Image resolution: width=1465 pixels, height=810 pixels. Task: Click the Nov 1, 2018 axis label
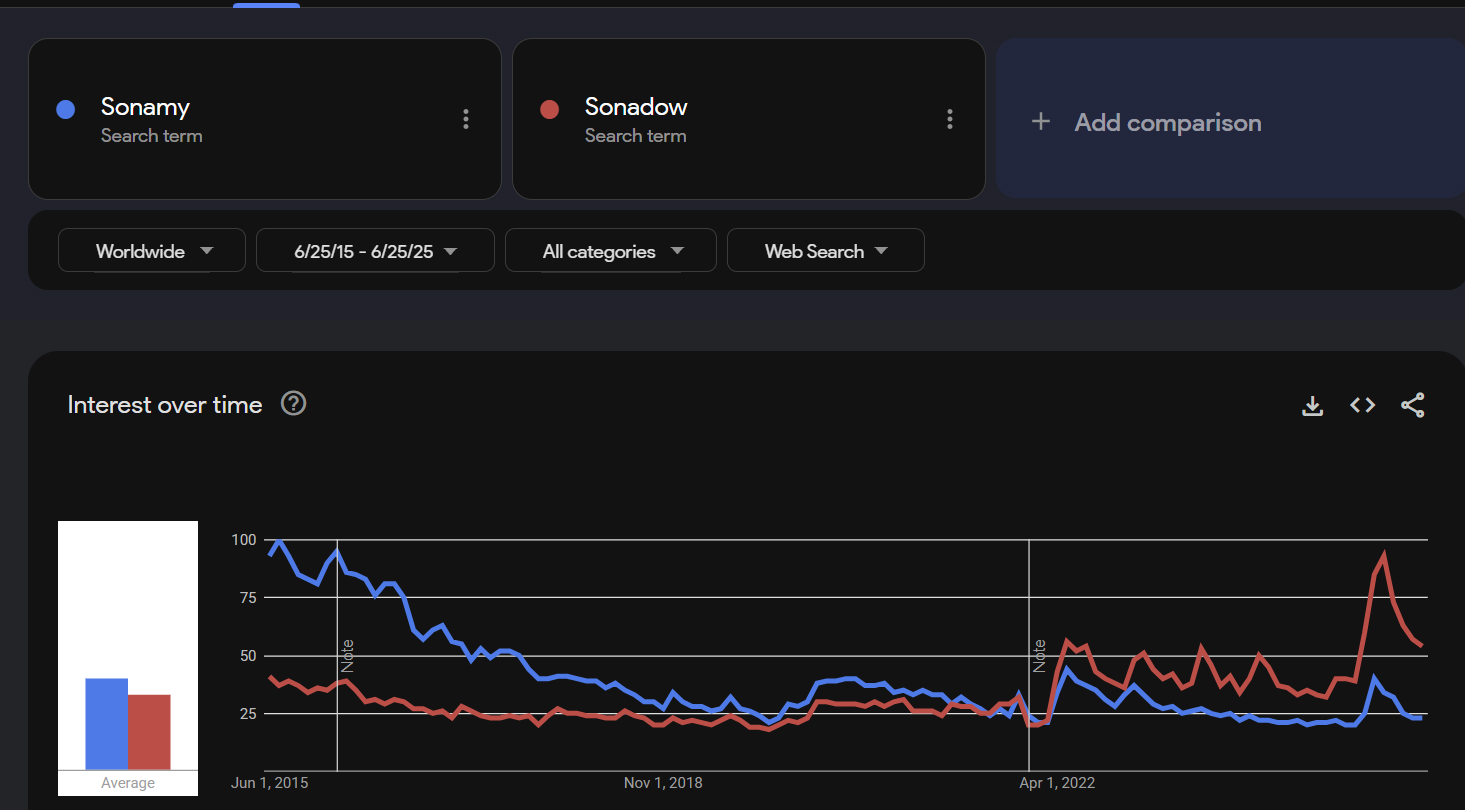coord(663,782)
